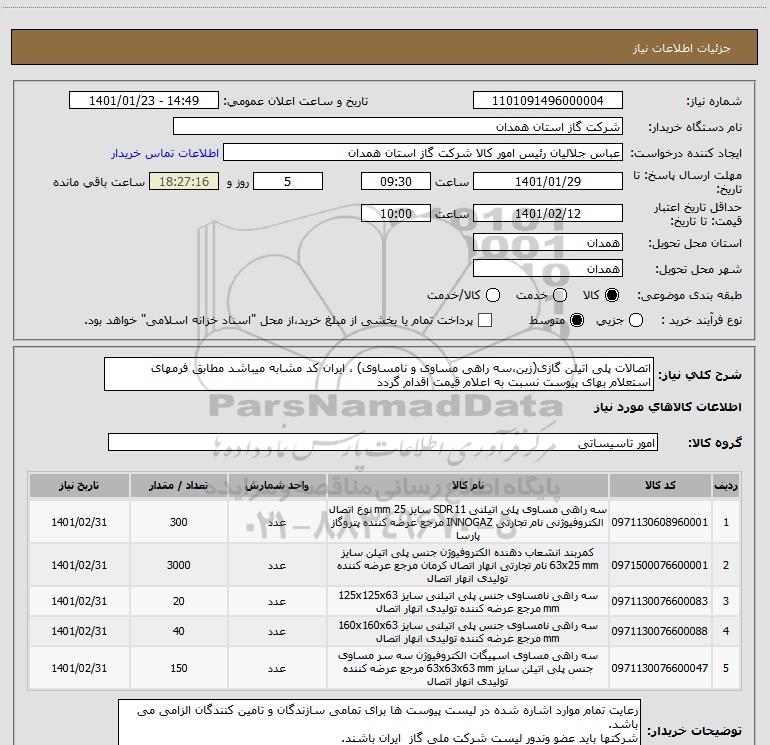
Task: Click the delivery province field همدان
Action: 548,243
